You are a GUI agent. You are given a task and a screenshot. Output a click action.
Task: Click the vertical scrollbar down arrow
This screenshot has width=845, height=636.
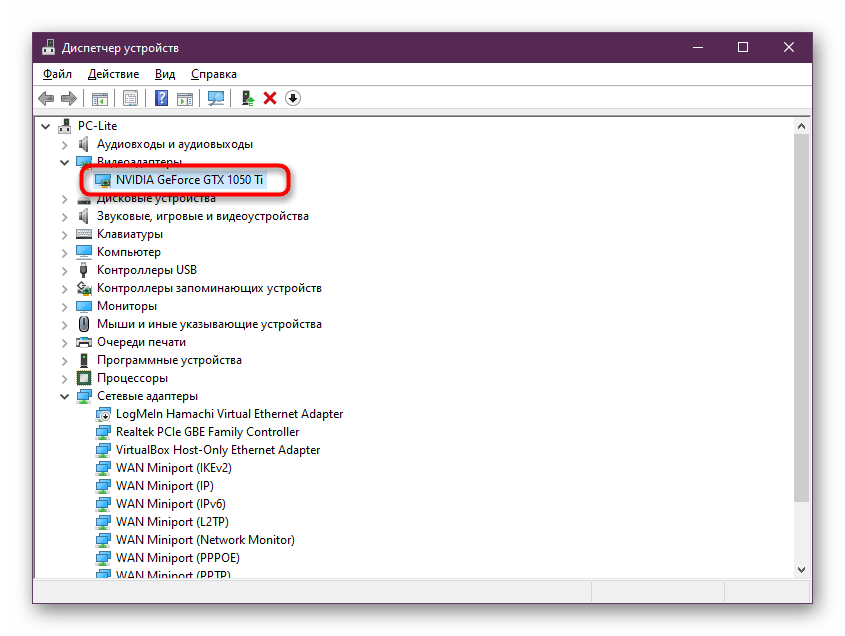pyautogui.click(x=801, y=567)
